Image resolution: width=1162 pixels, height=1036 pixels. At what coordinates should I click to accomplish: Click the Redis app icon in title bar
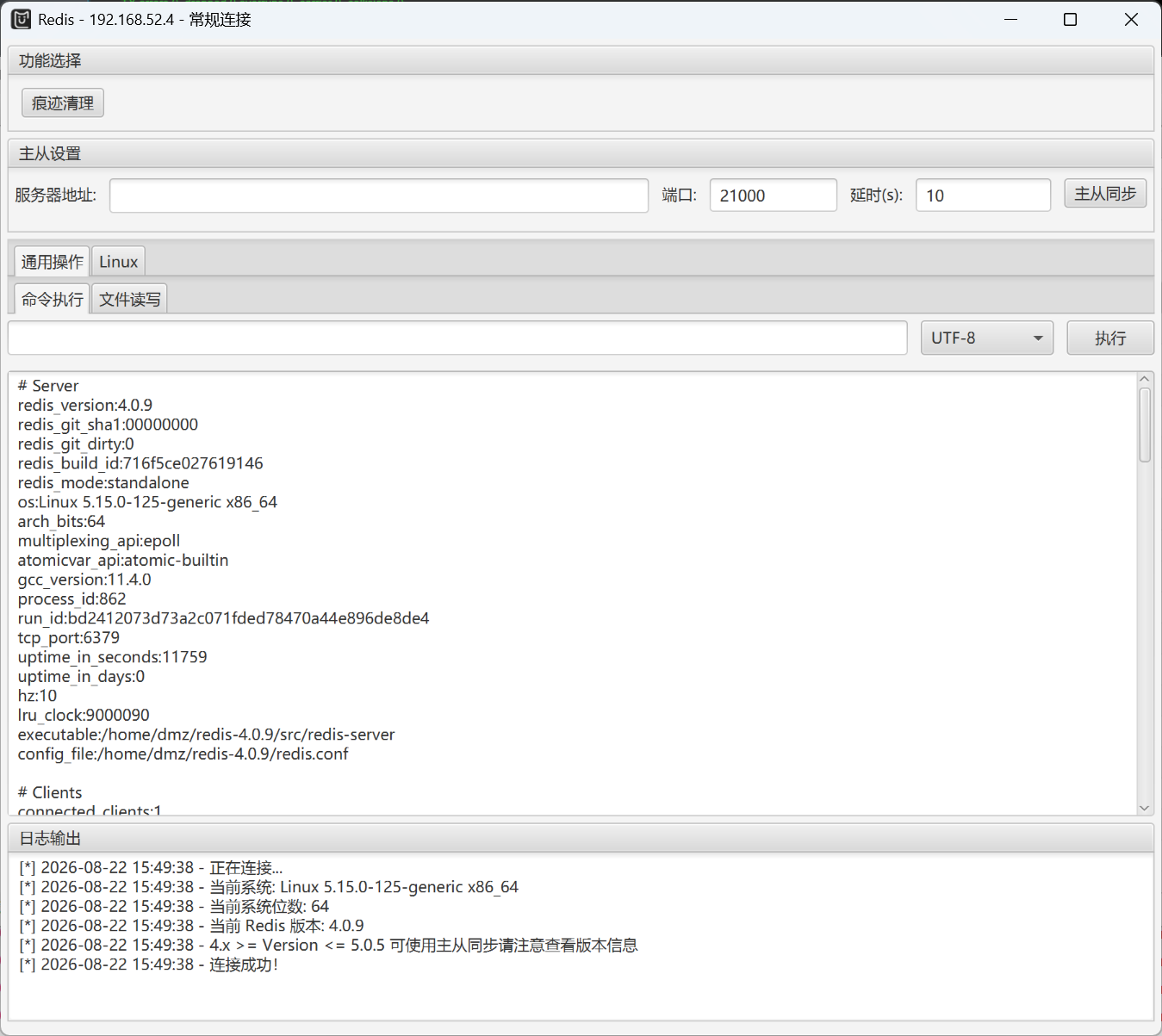(x=21, y=19)
